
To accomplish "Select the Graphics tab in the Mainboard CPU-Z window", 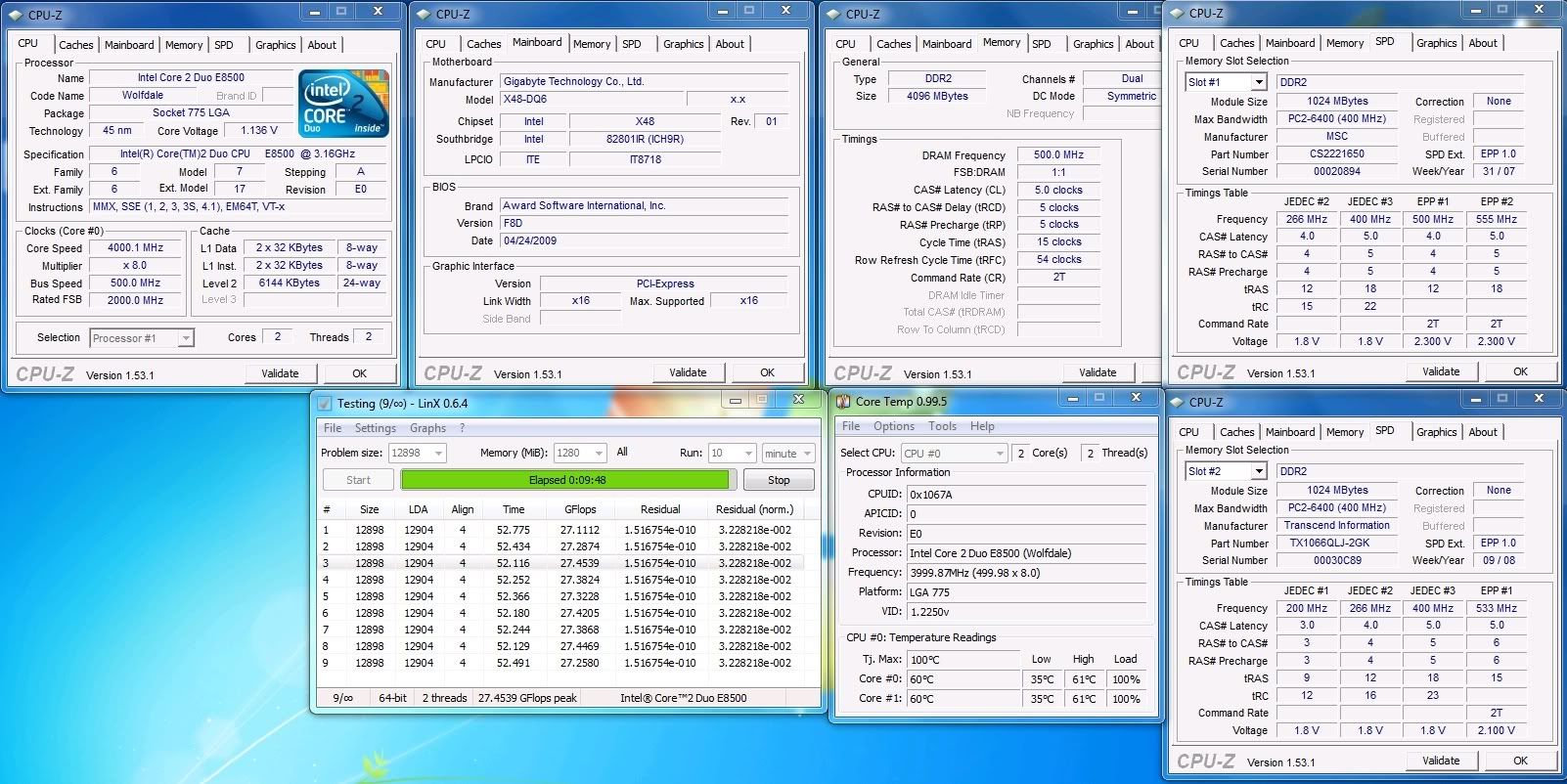I will (x=683, y=44).
